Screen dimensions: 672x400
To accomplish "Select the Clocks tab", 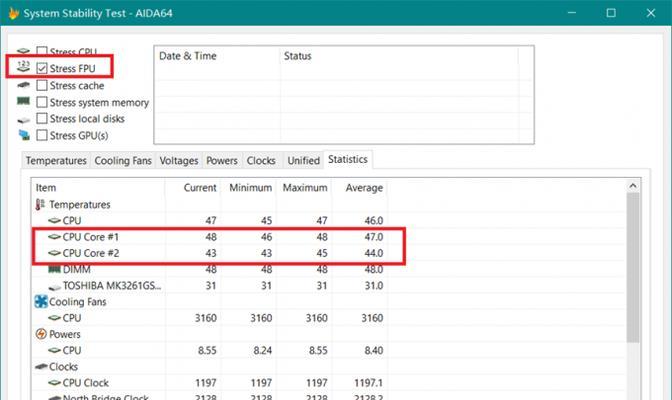I will point(261,161).
